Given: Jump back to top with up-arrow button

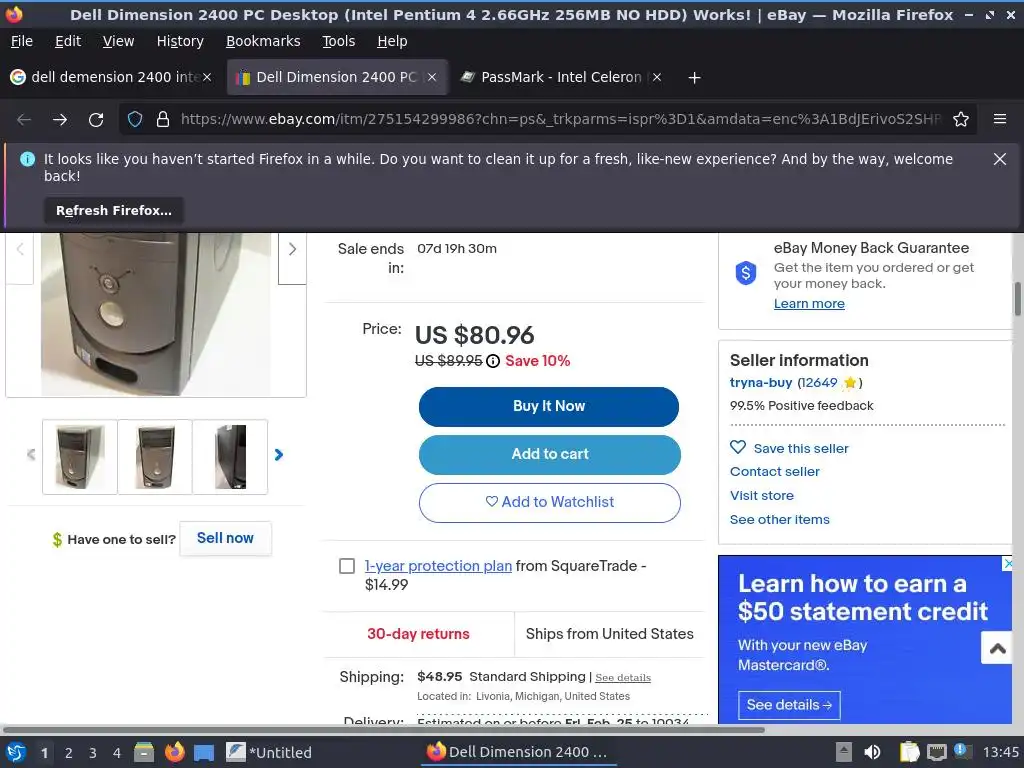Looking at the screenshot, I should [997, 648].
